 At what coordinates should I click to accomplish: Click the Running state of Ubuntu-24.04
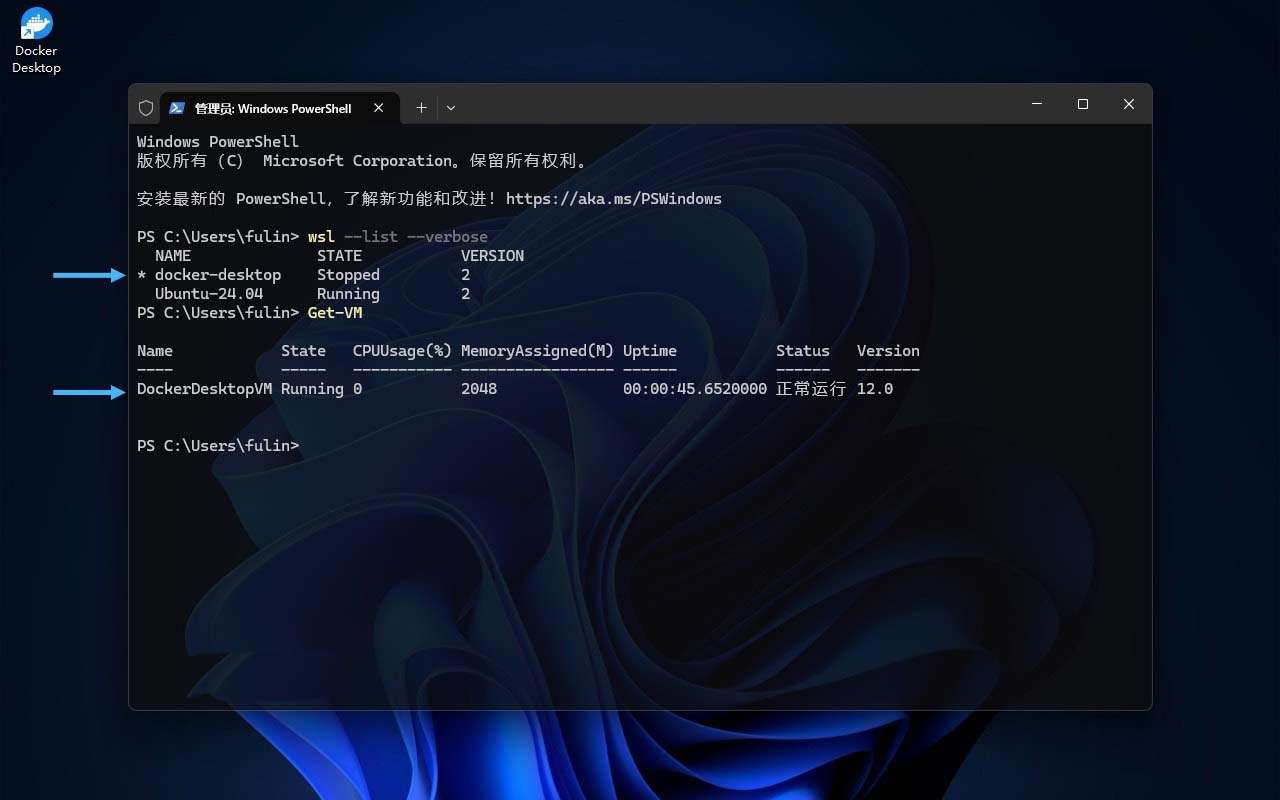(348, 294)
